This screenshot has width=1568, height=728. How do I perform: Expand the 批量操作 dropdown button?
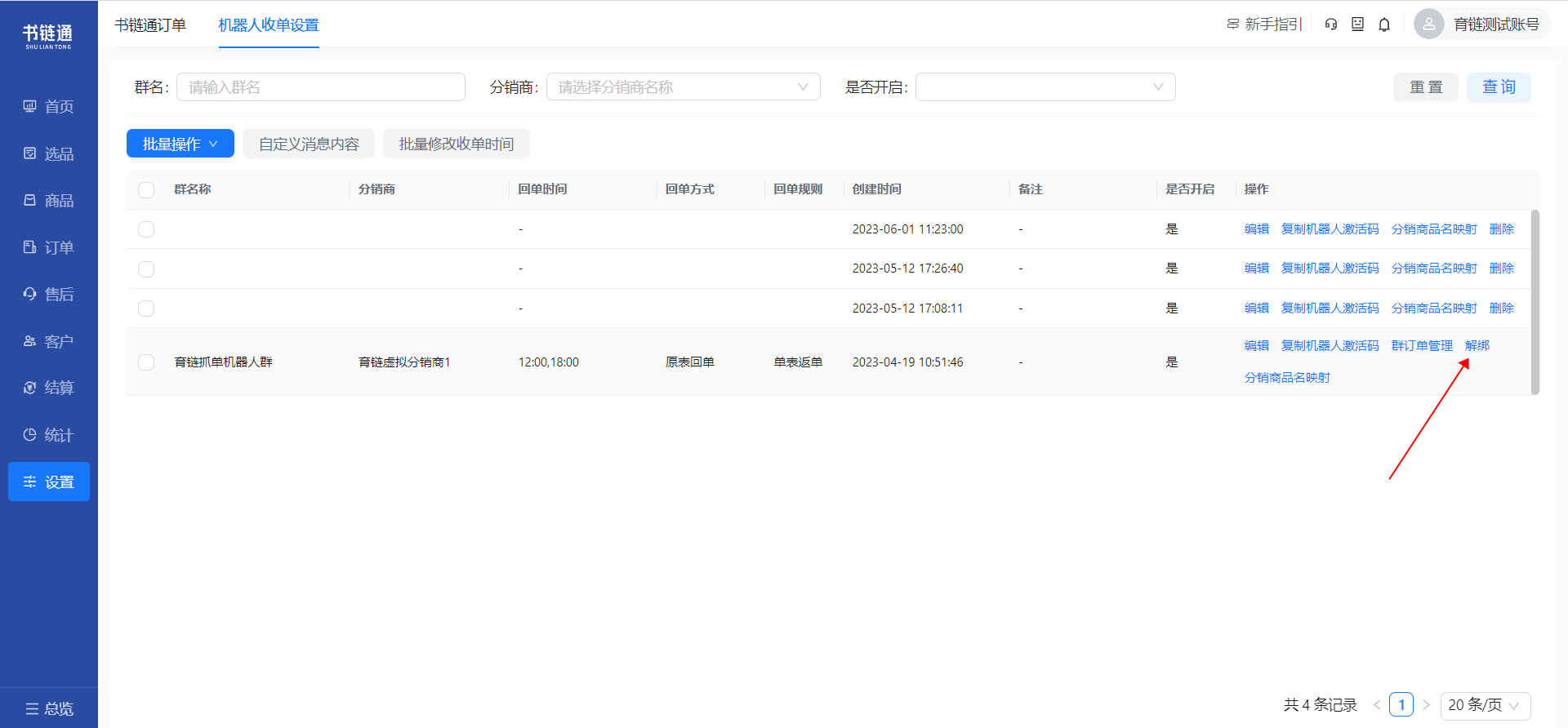[180, 144]
